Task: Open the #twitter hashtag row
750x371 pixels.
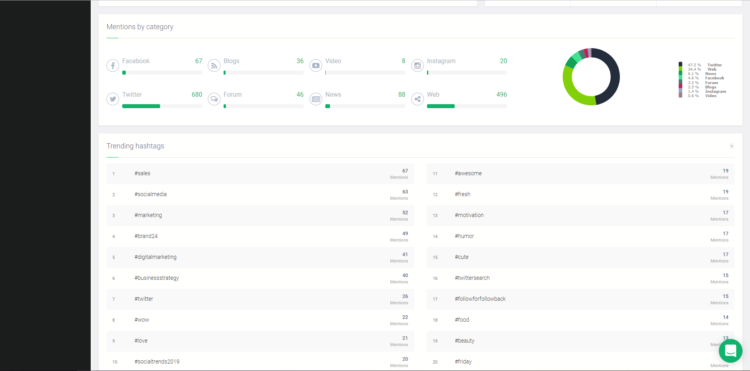Action: click(x=260, y=299)
